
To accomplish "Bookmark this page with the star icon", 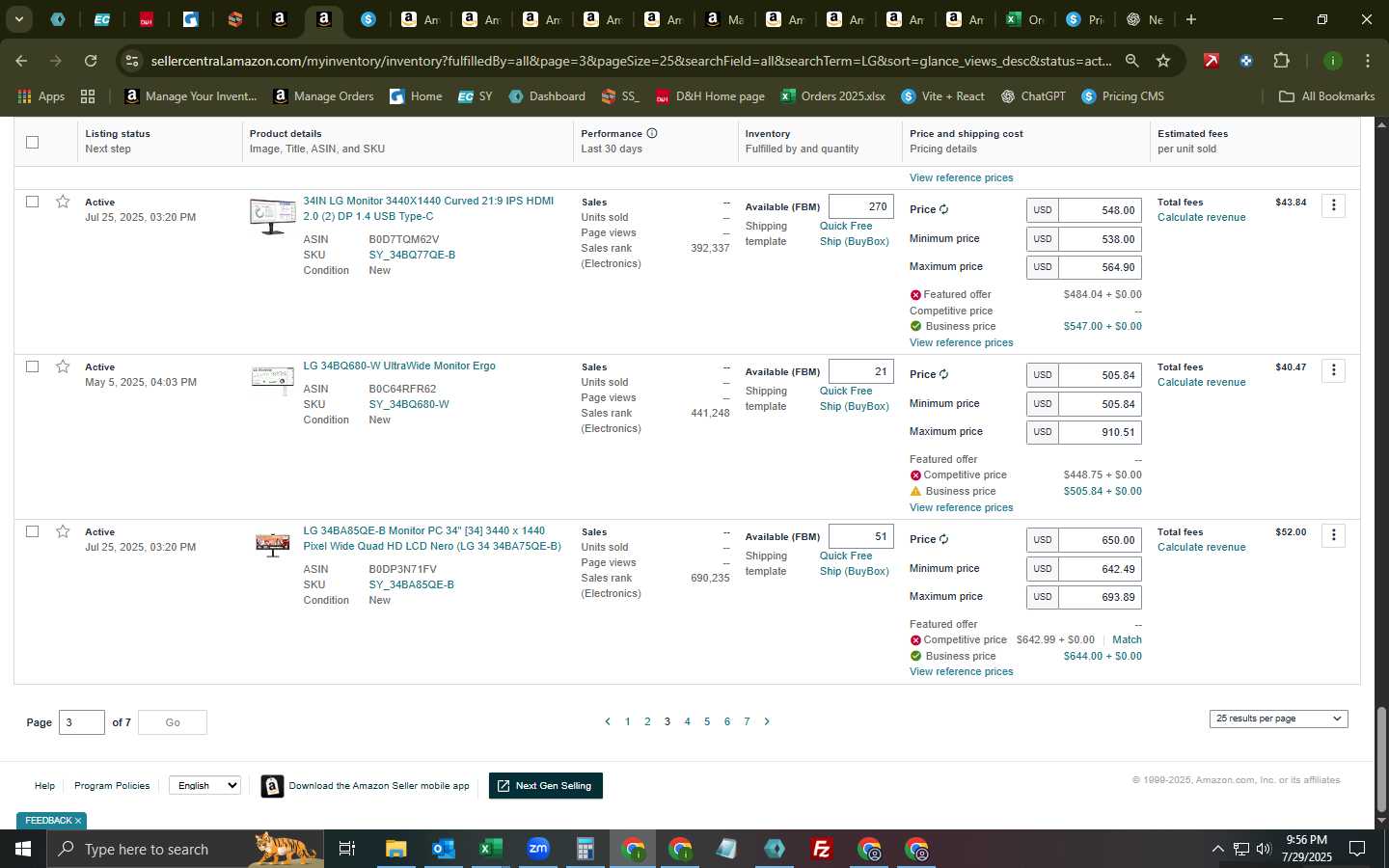I will 1163,61.
